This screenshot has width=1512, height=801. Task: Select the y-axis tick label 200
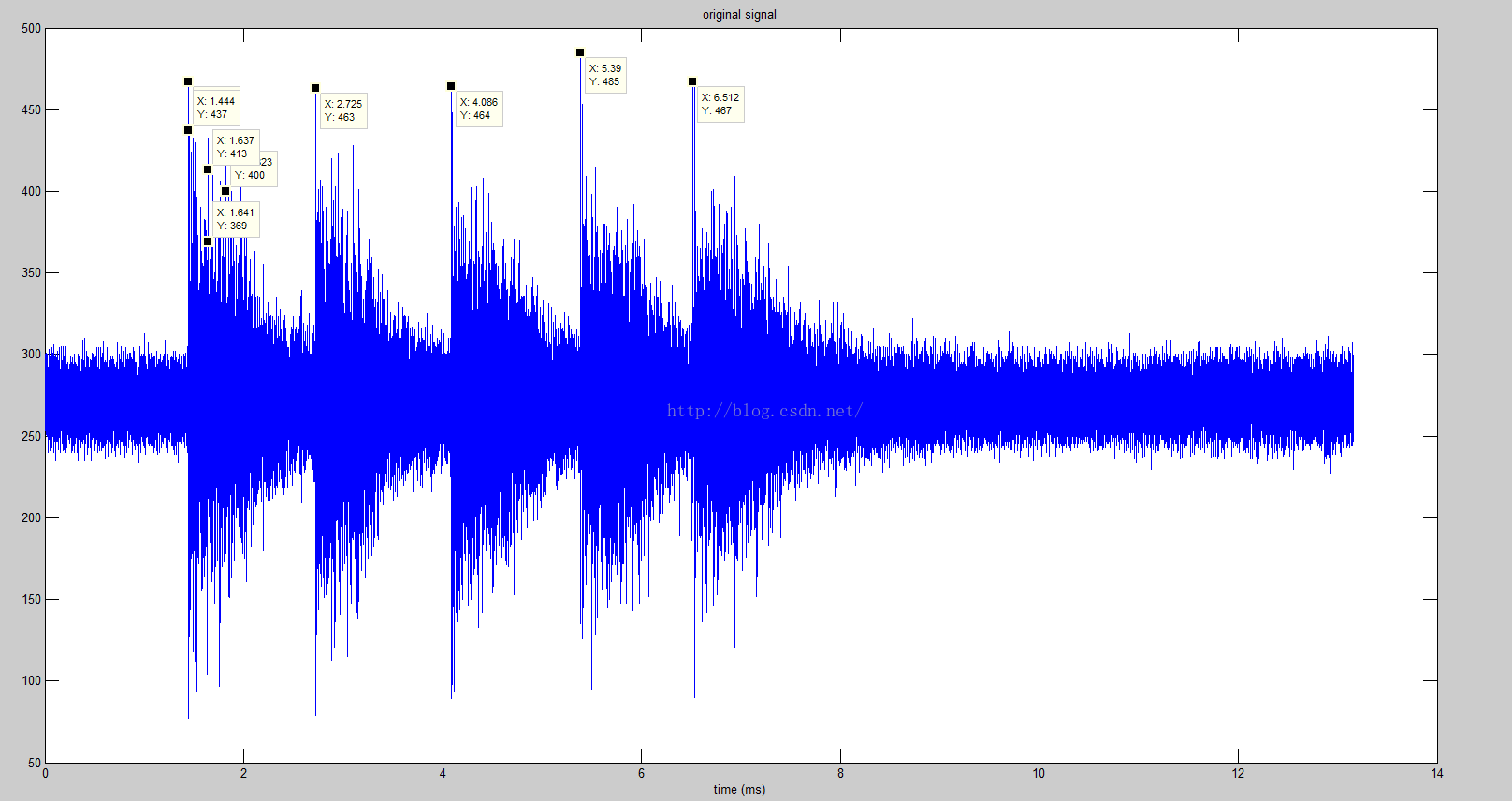pyautogui.click(x=31, y=517)
